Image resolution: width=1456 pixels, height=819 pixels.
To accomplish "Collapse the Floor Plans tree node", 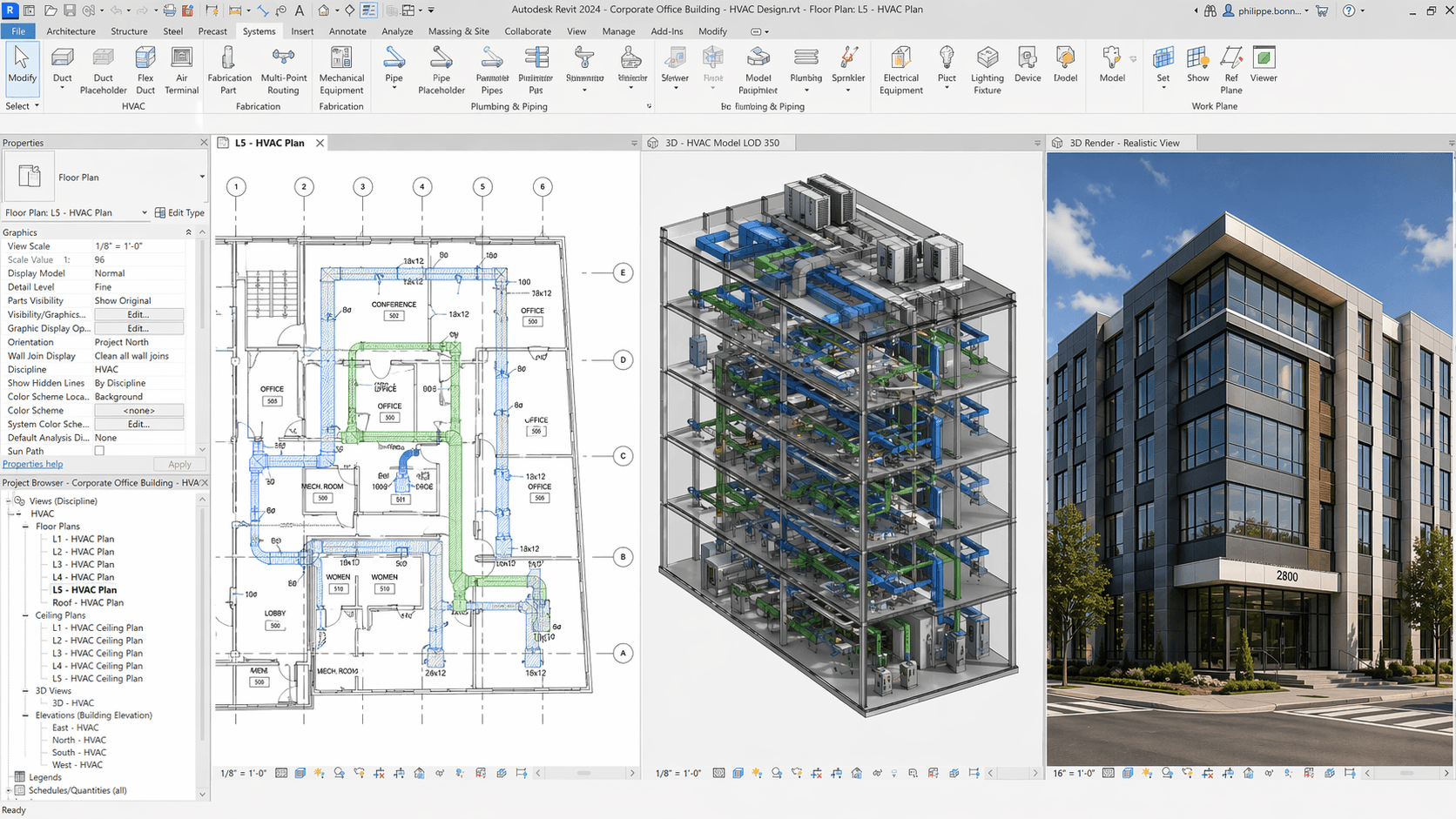I will (26, 527).
